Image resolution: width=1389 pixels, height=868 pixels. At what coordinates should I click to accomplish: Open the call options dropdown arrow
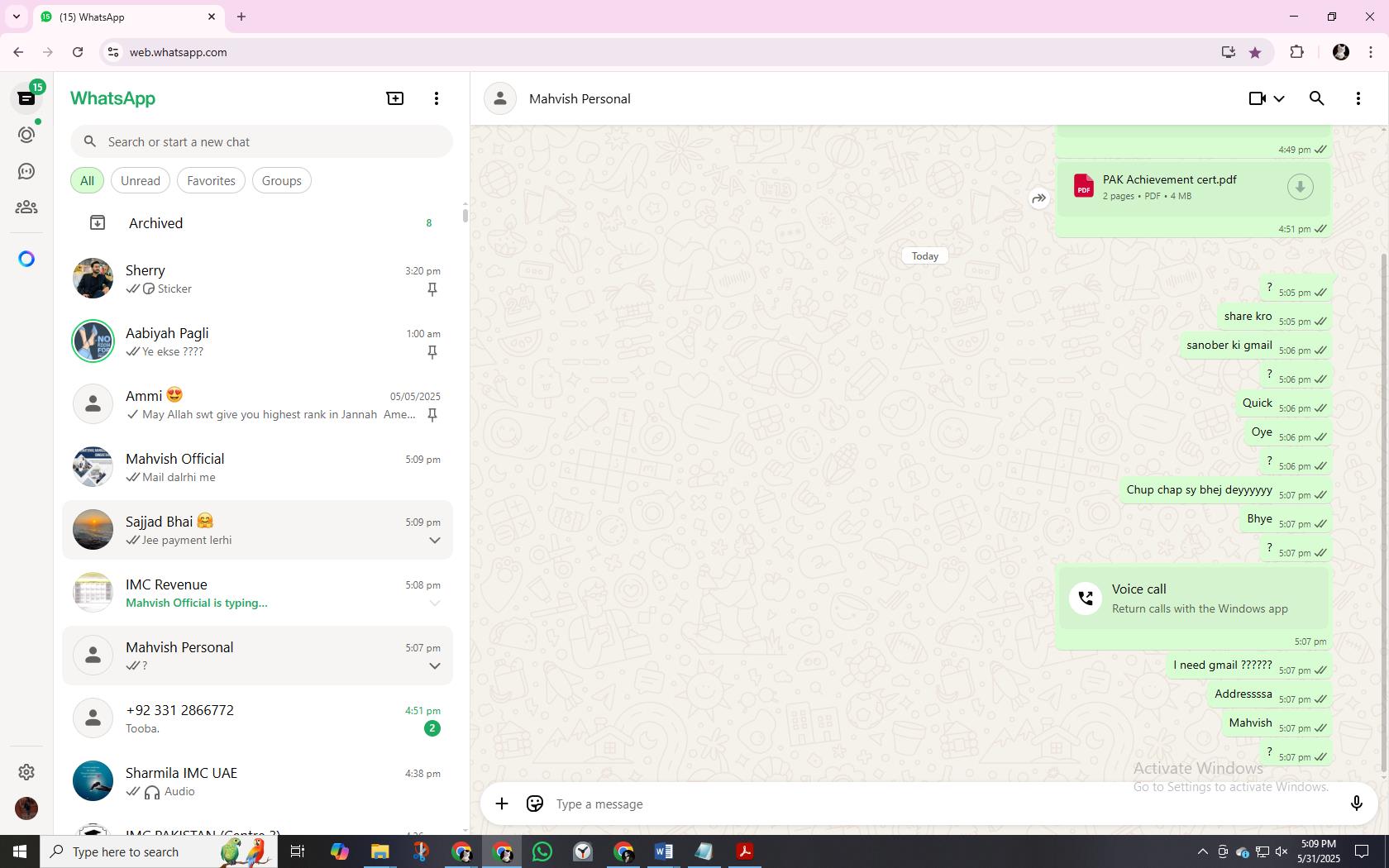pos(1279,98)
